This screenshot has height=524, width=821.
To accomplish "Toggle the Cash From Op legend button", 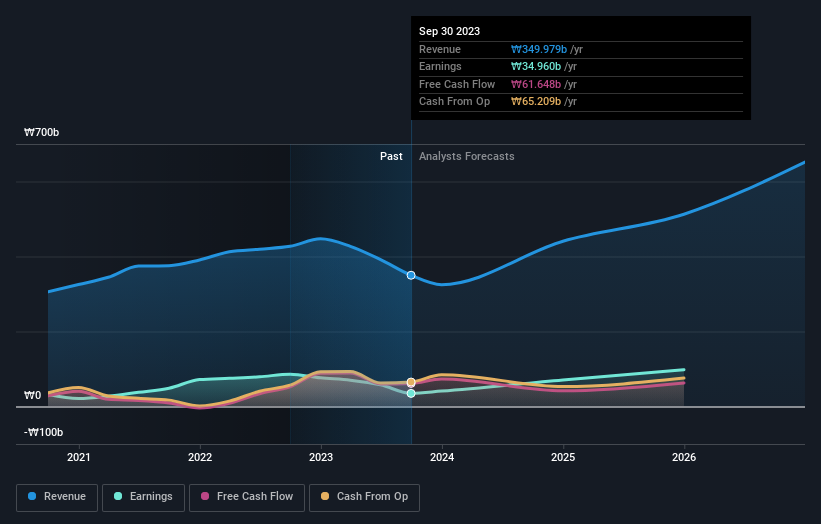I will (x=364, y=497).
